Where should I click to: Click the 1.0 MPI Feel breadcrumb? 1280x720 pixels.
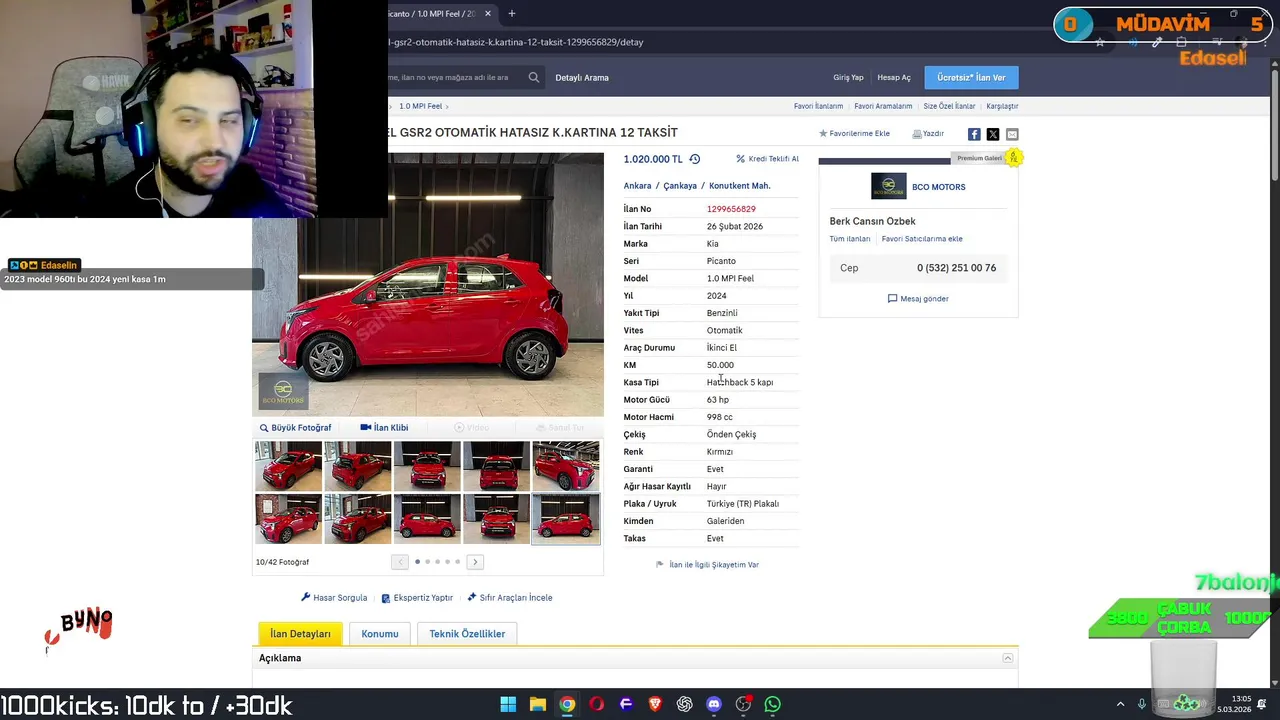coord(420,106)
